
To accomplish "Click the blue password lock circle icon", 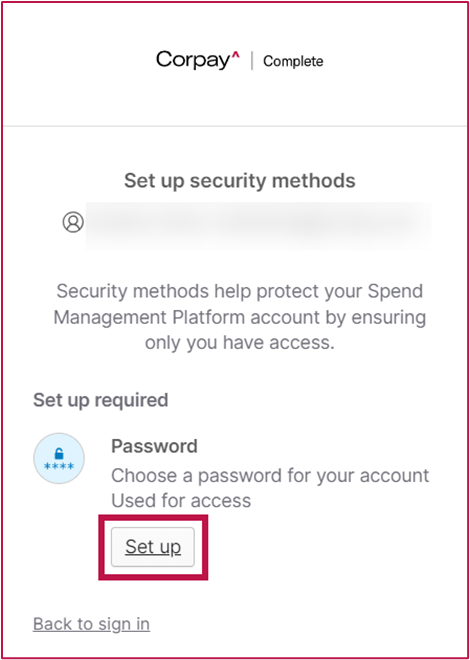I will click(59, 458).
